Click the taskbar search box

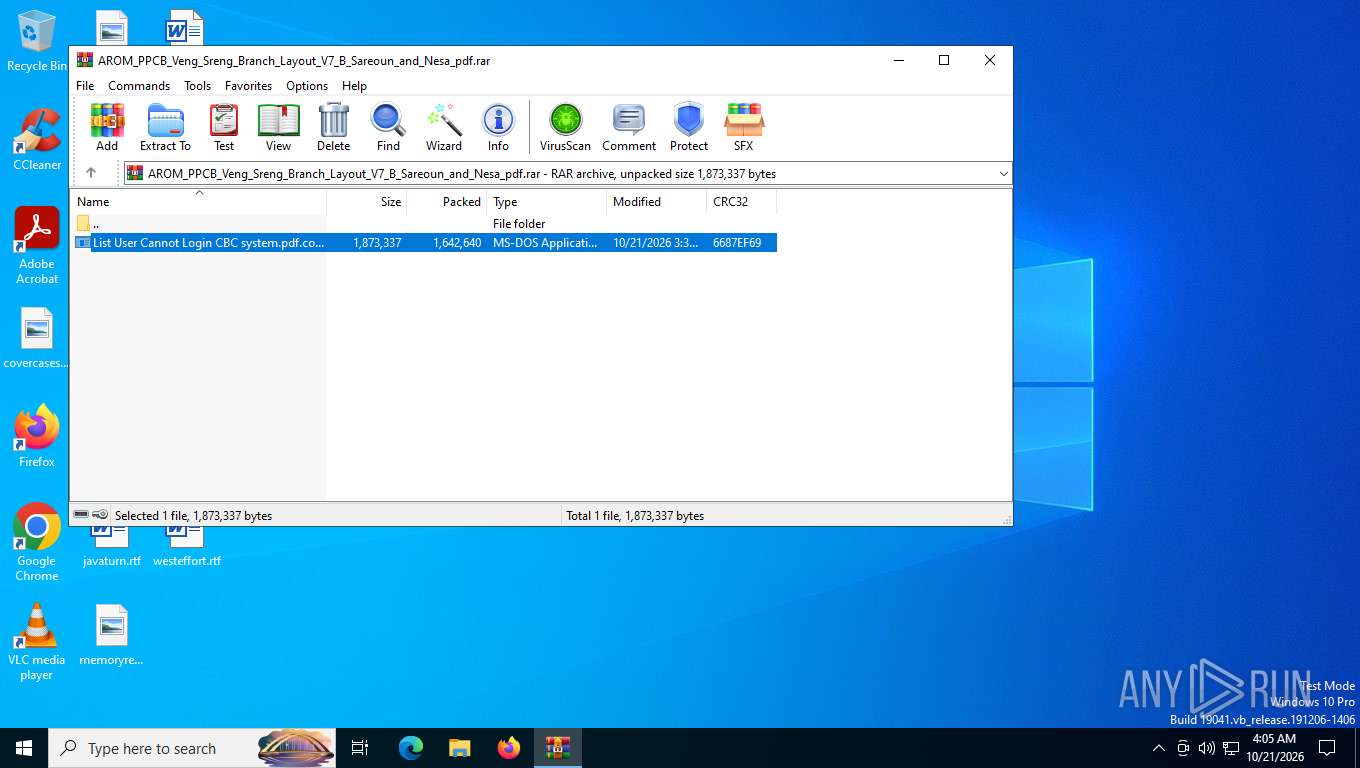[193, 748]
